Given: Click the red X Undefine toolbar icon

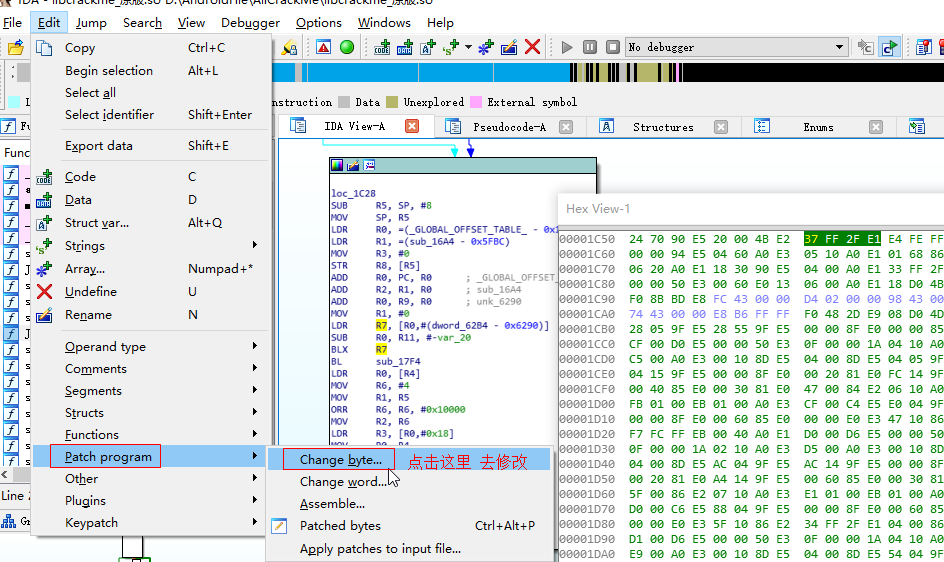Looking at the screenshot, I should pos(532,47).
